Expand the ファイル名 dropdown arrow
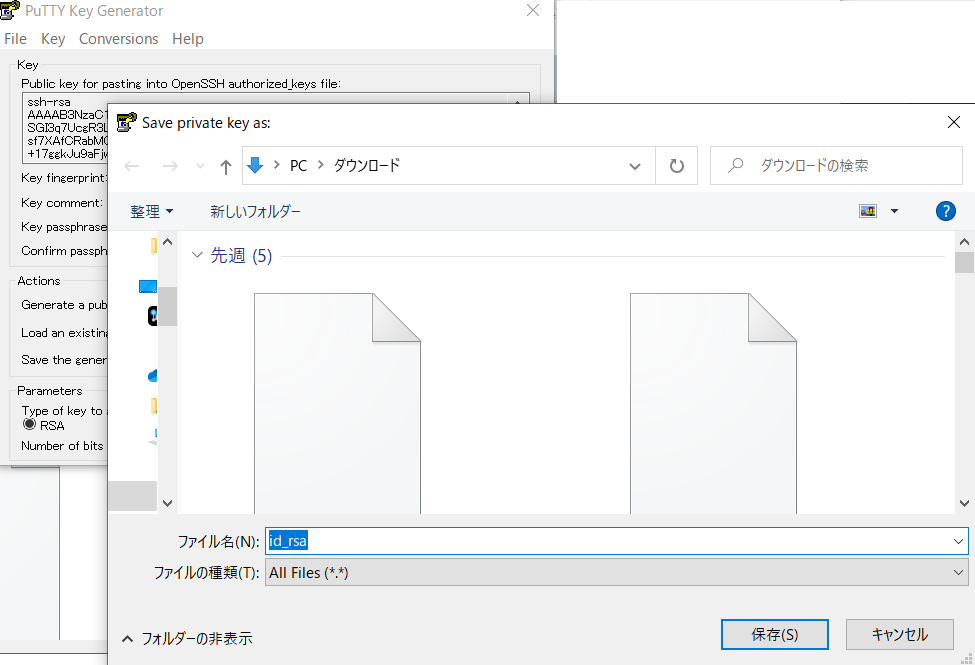Viewport: 975px width, 665px height. pos(958,541)
